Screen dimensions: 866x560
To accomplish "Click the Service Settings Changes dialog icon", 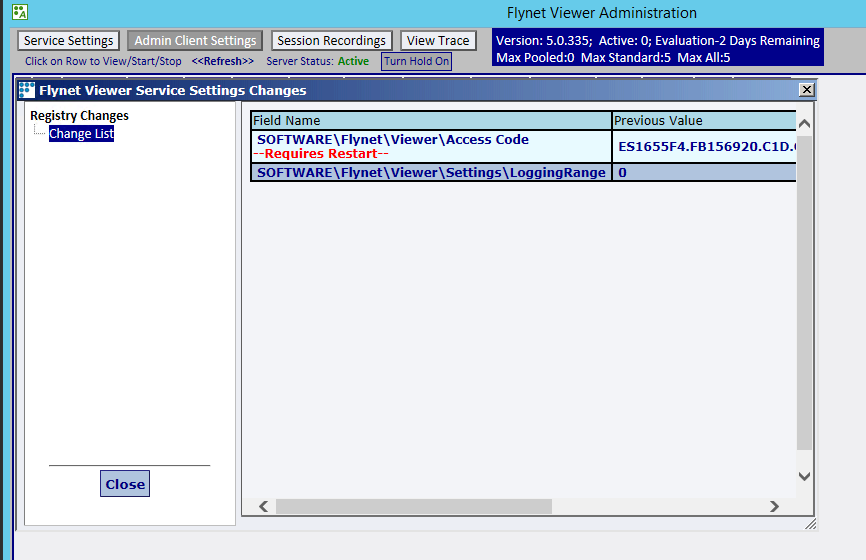I will 27,90.
